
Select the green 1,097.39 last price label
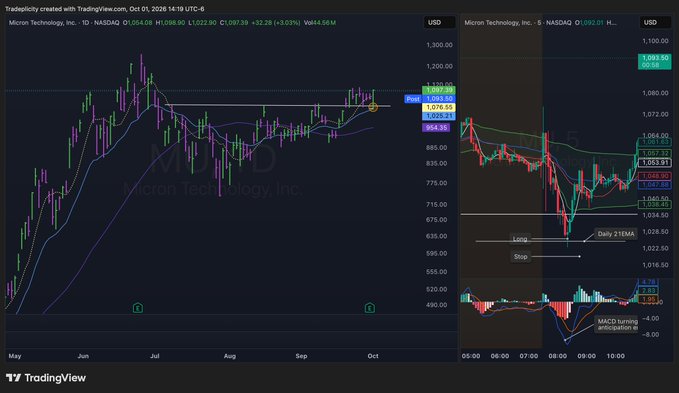[439, 90]
